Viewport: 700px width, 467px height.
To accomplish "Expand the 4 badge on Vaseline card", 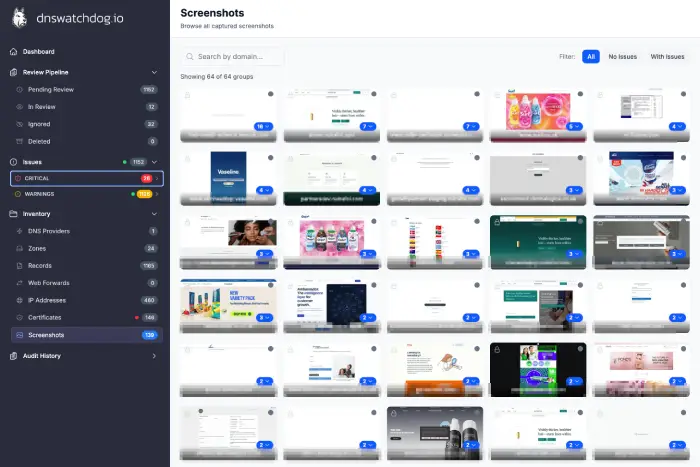I will tap(265, 190).
